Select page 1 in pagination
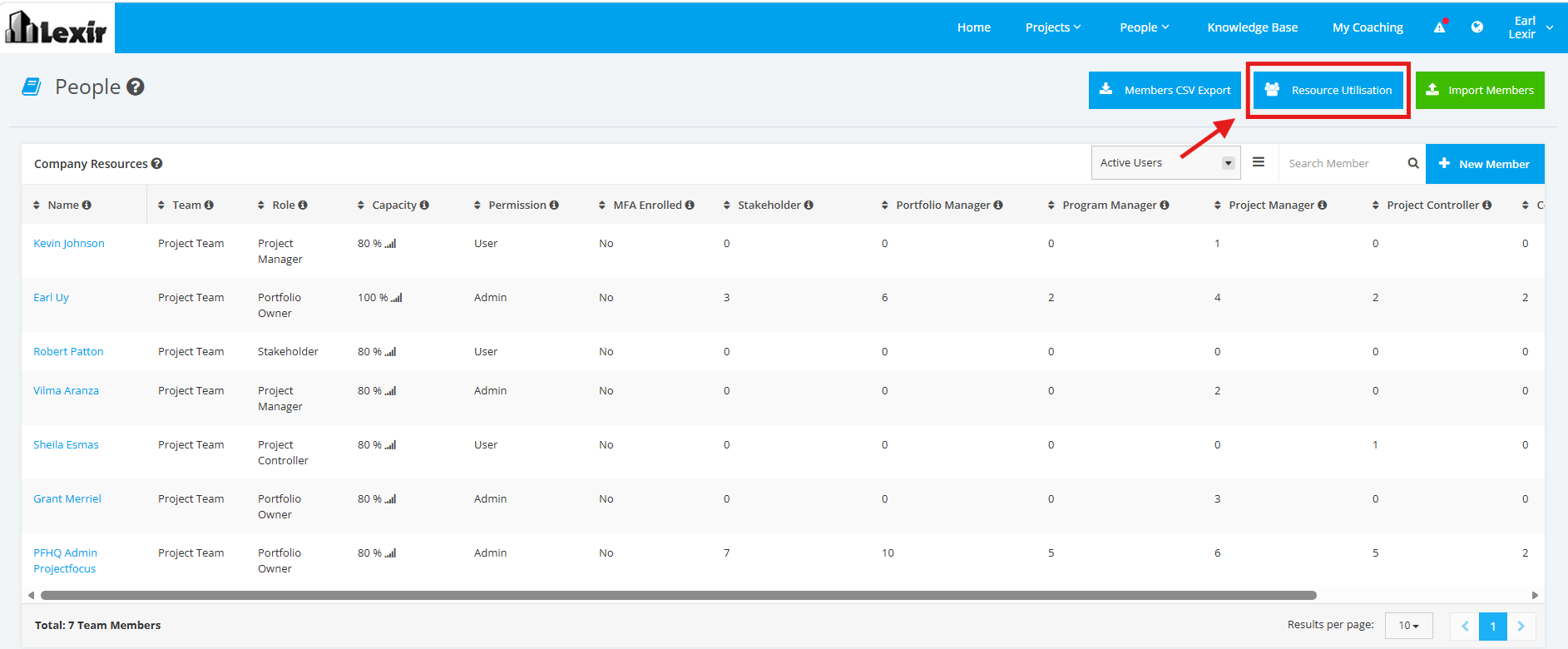Viewport: 1568px width, 649px height. [1493, 626]
